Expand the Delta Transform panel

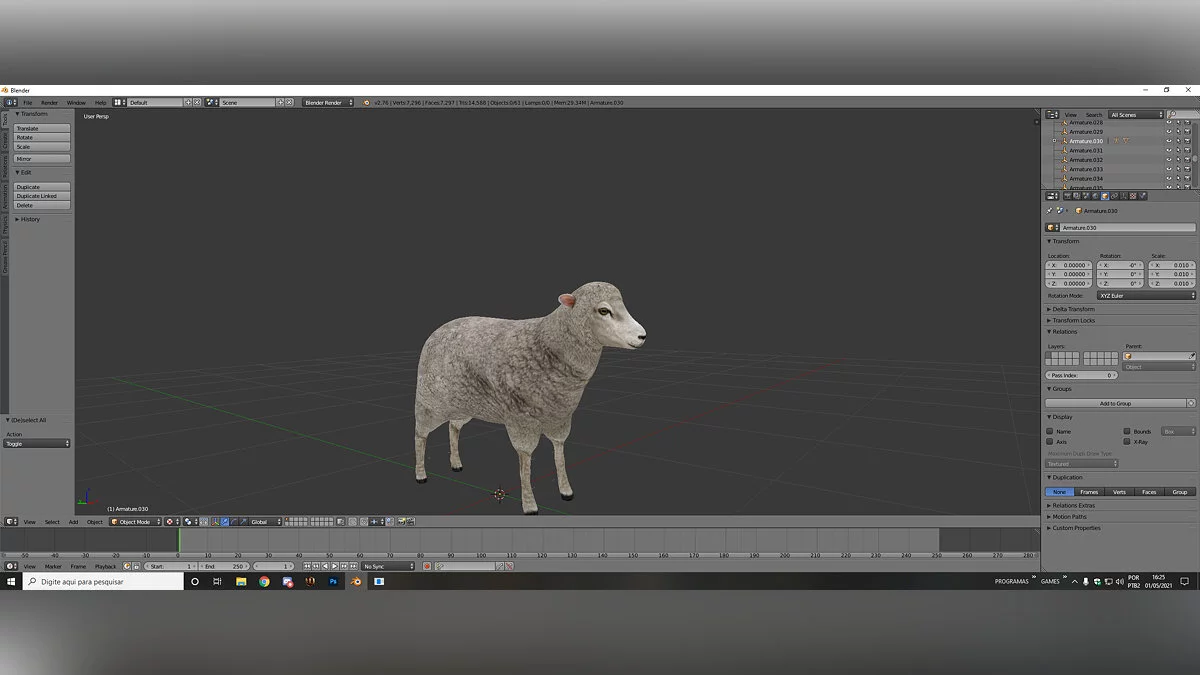click(1073, 309)
